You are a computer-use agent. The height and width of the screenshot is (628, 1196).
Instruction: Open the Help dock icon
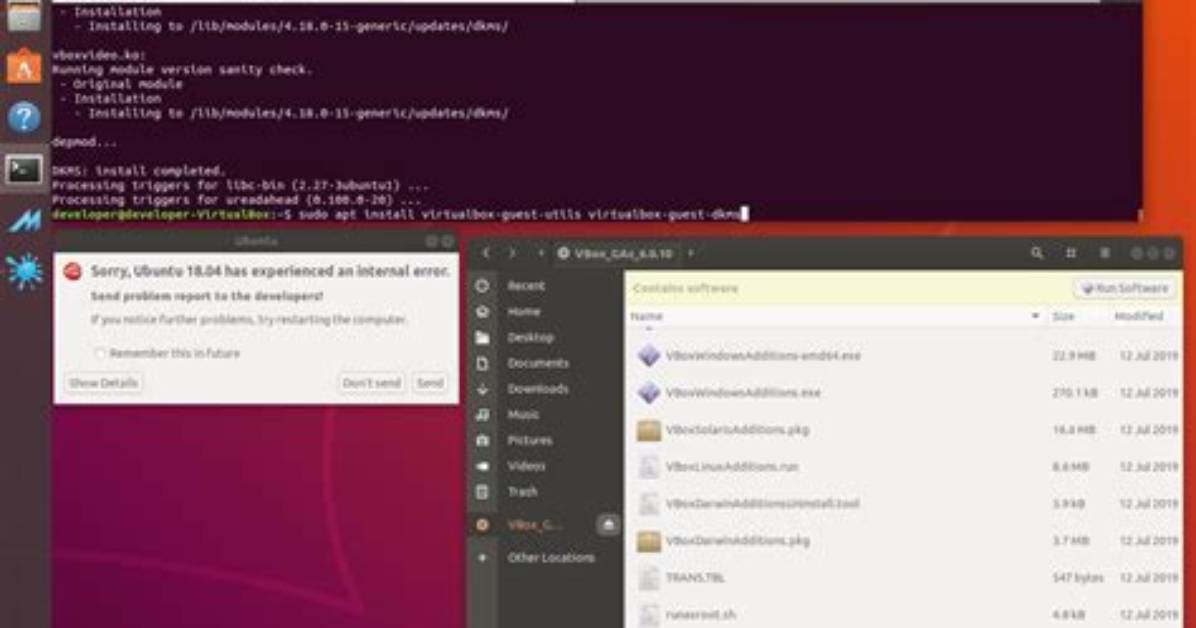24,118
